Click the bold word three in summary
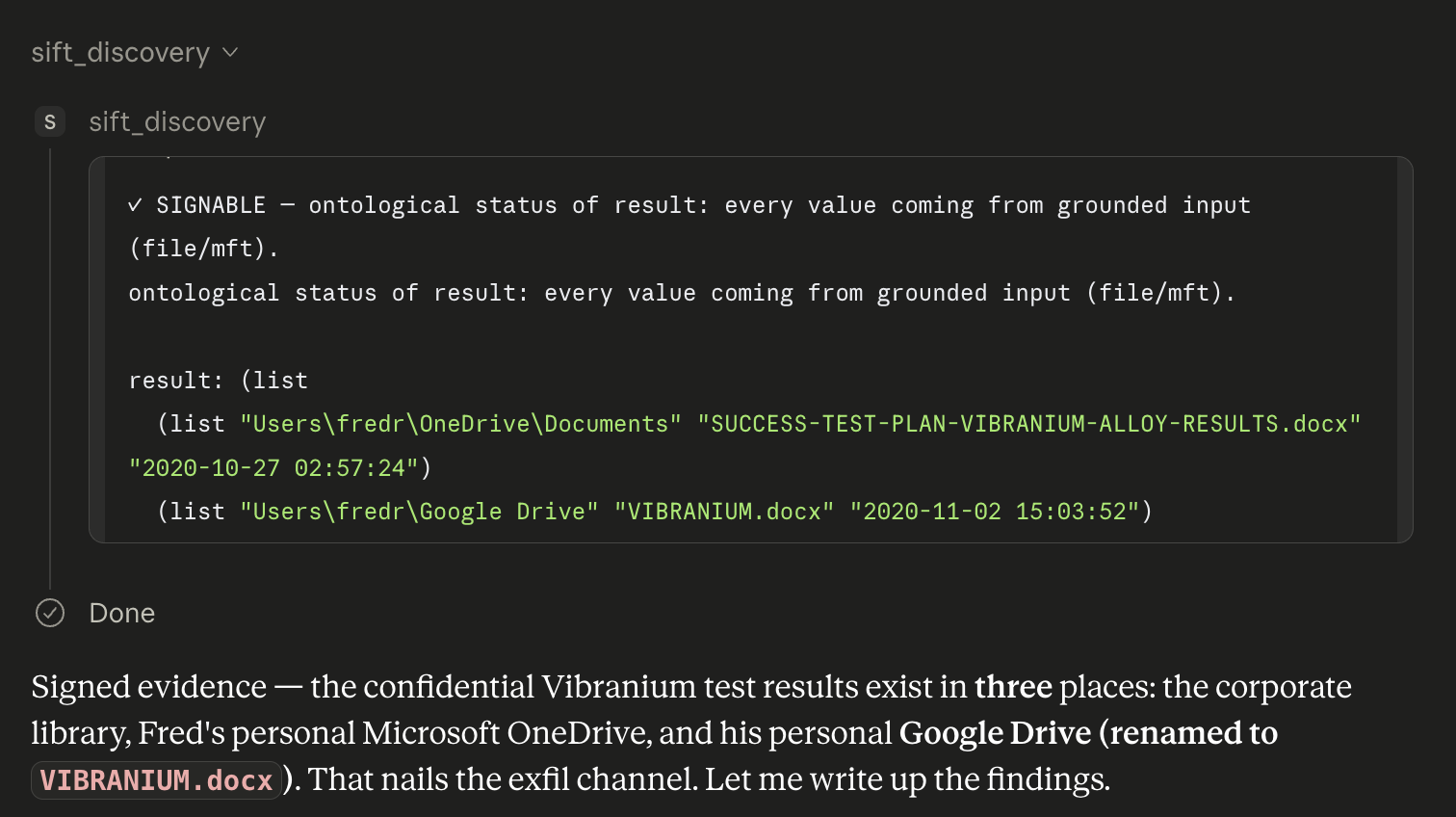This screenshot has height=817, width=1456. [x=1013, y=687]
